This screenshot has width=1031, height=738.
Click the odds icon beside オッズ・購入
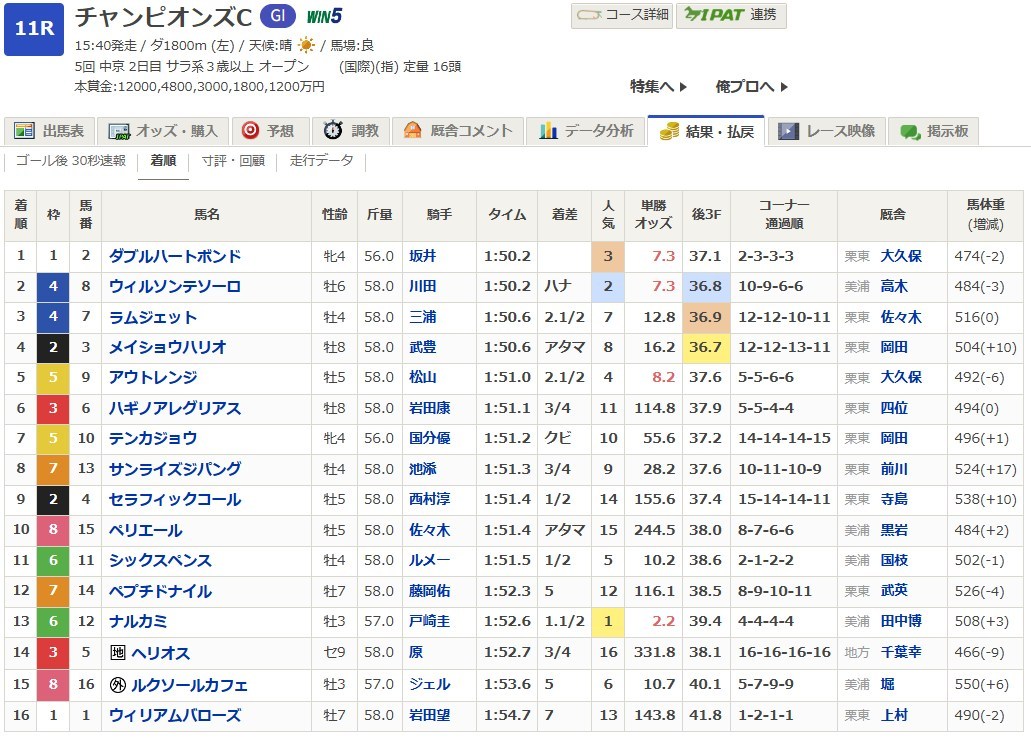120,131
